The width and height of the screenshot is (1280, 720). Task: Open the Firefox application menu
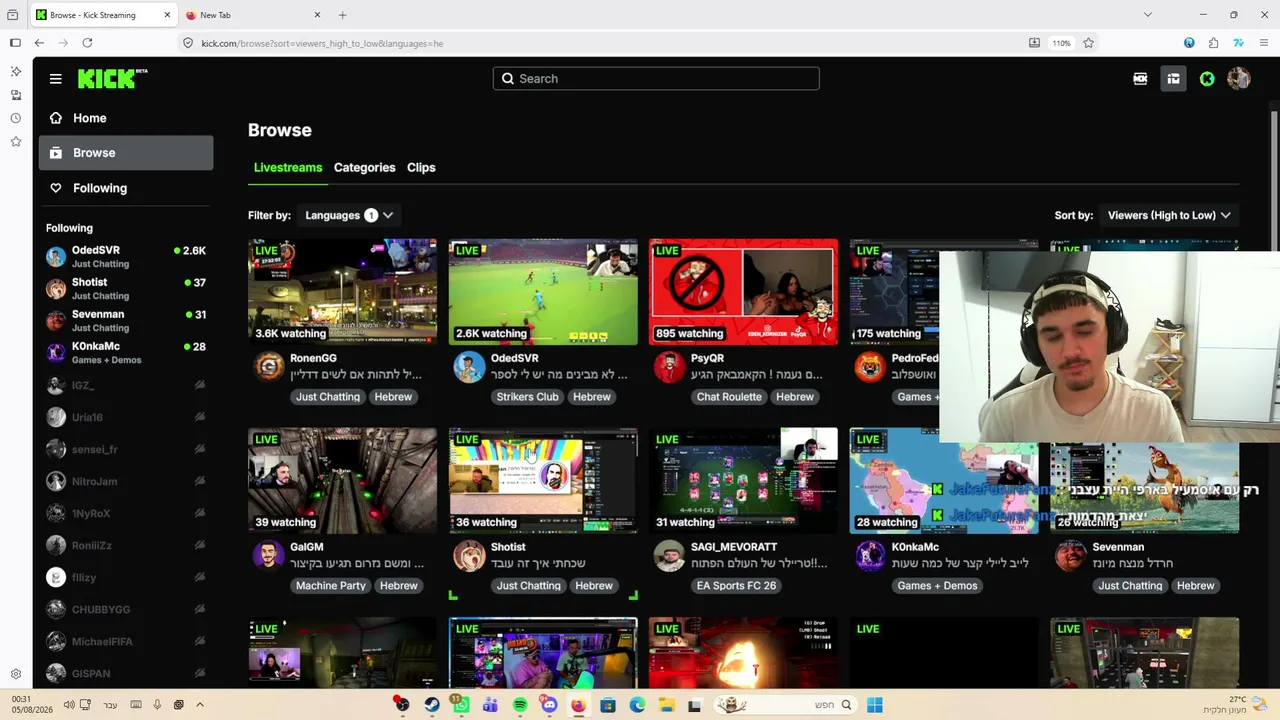pyautogui.click(x=1264, y=43)
